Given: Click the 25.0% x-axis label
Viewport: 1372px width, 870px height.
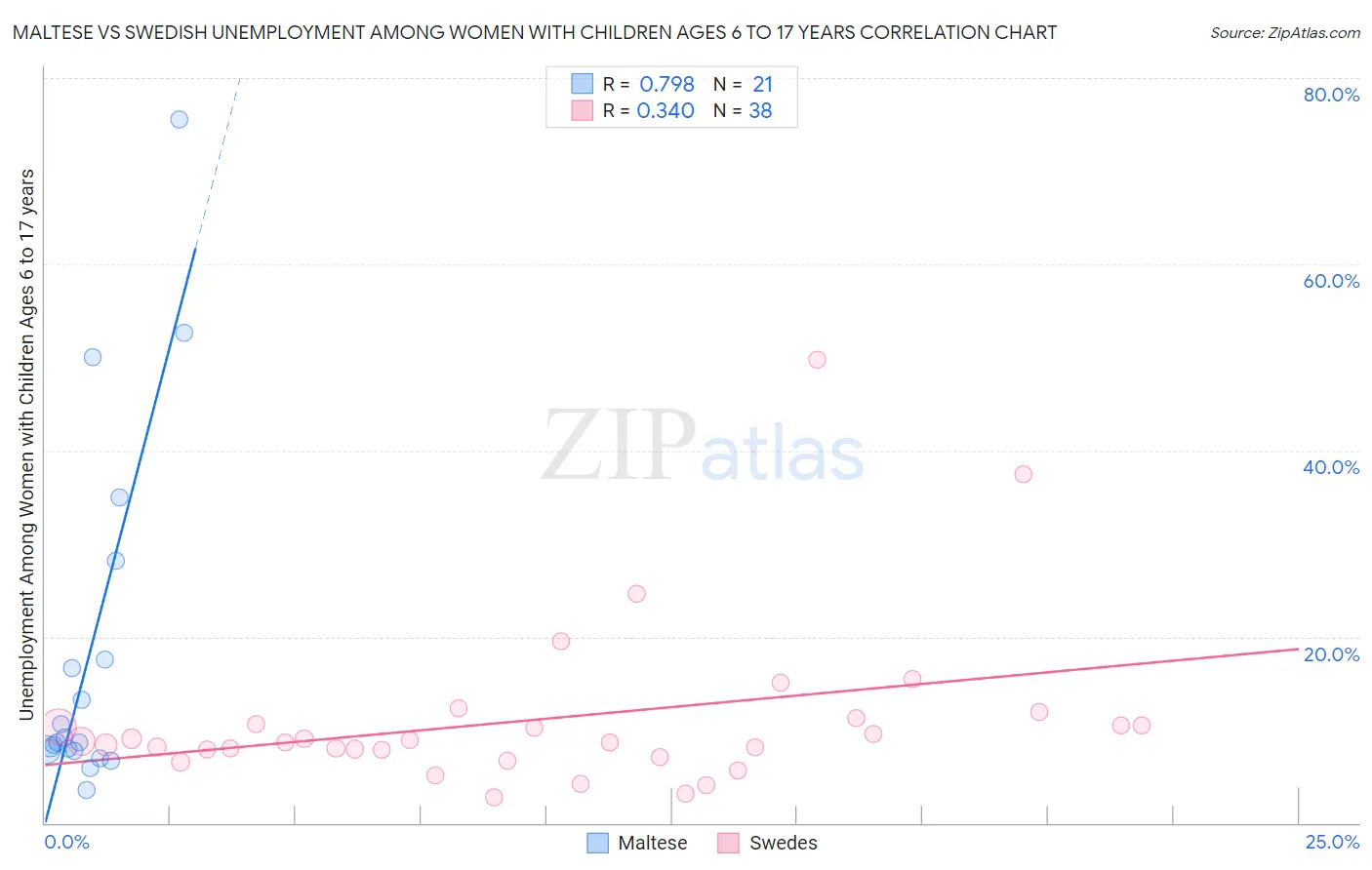Looking at the screenshot, I should point(1332,842).
